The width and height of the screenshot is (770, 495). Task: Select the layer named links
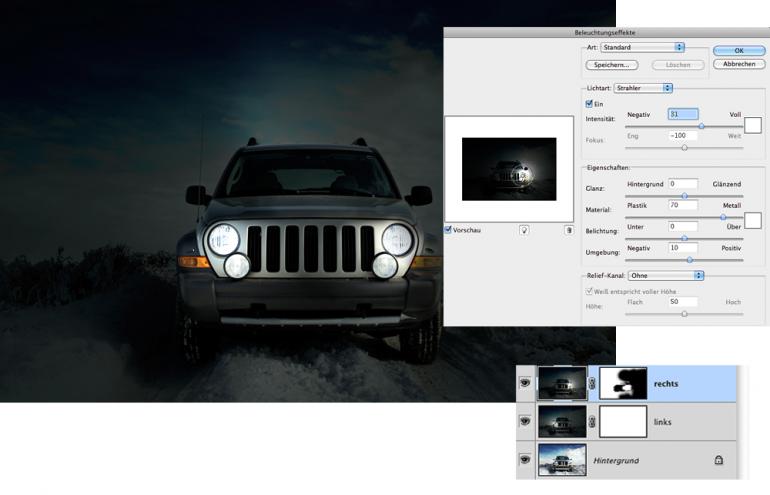662,422
